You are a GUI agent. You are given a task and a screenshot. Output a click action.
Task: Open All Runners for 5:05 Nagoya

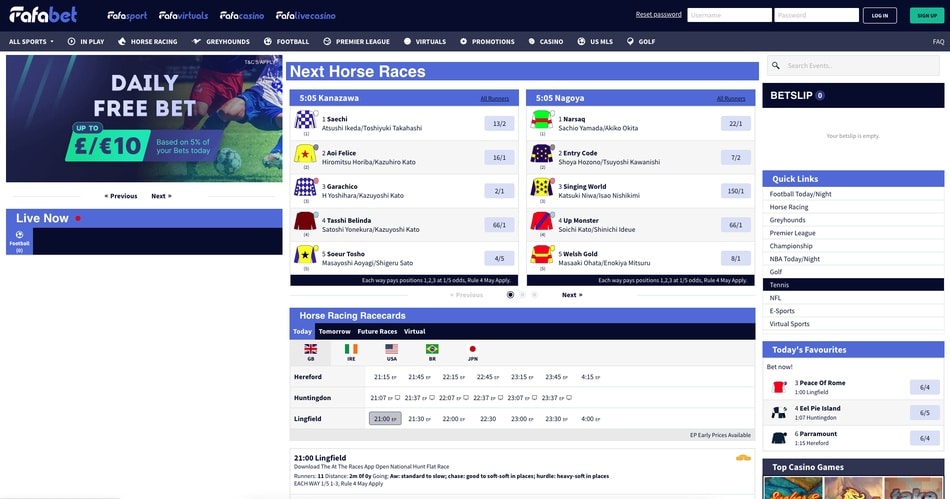coord(731,98)
